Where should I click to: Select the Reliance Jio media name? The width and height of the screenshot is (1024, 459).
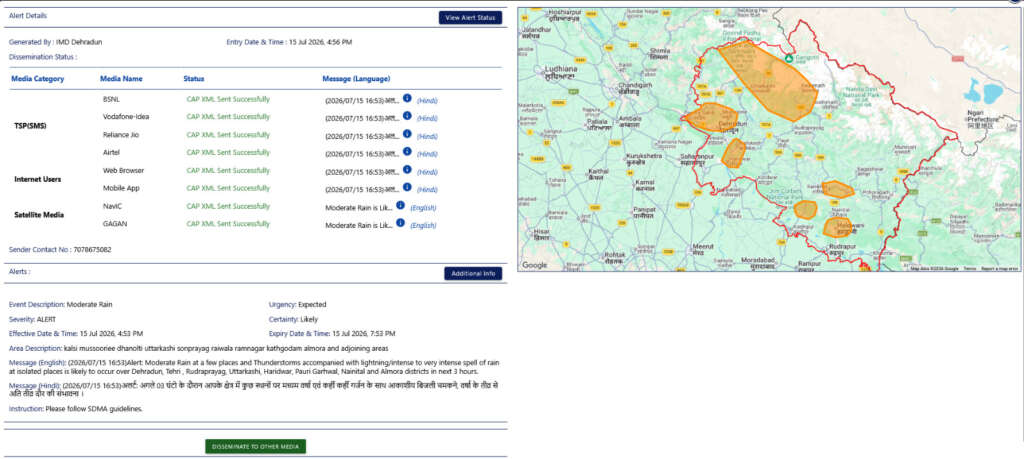(121, 135)
